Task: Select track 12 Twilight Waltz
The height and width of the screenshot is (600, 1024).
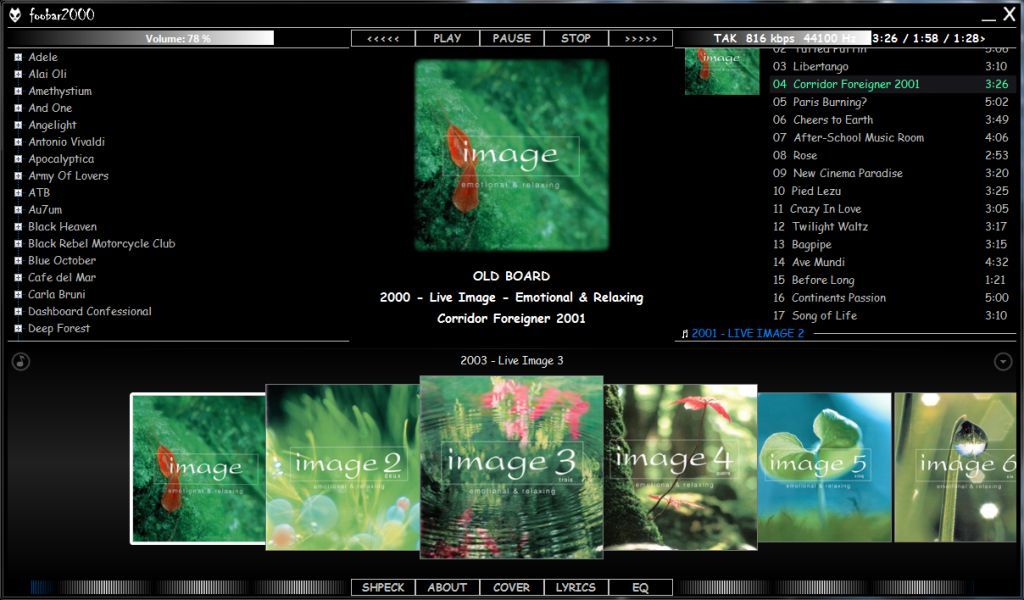Action: pyautogui.click(x=891, y=227)
